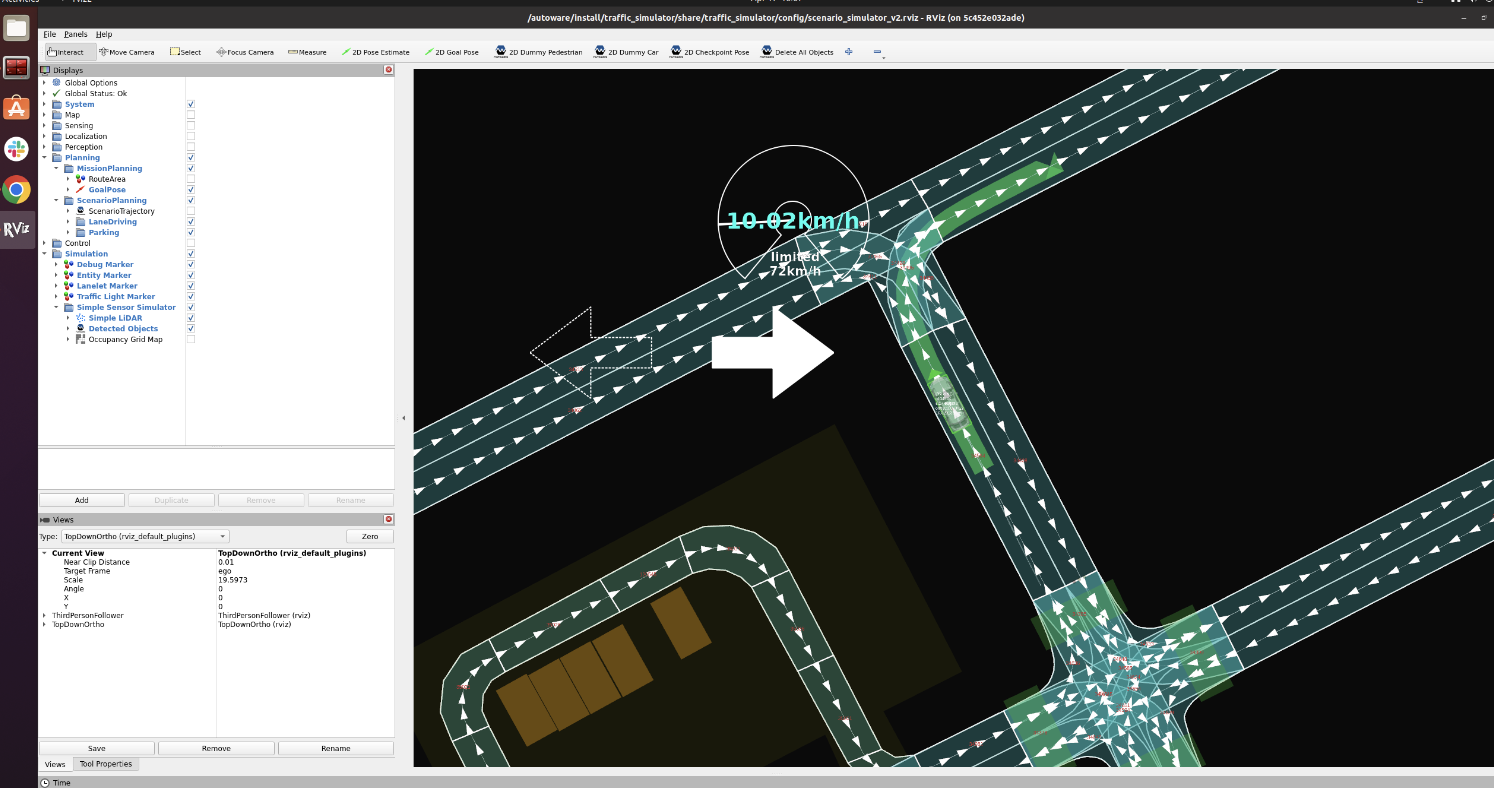The height and width of the screenshot is (788, 1494).
Task: Activate 2D Dummy Car tool
Action: point(626,52)
